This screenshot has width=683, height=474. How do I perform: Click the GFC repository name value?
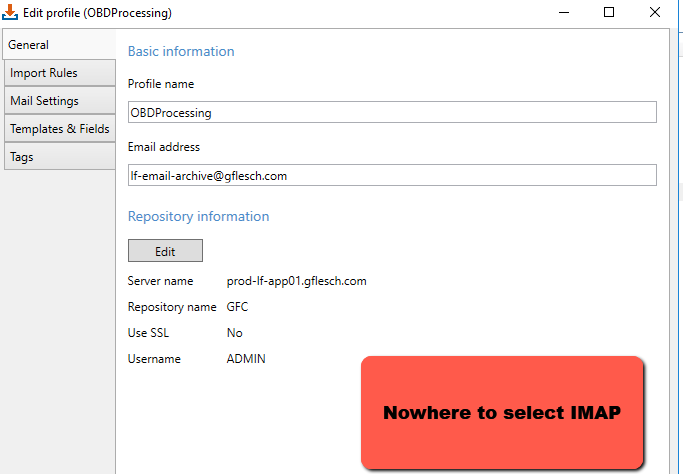pos(238,307)
